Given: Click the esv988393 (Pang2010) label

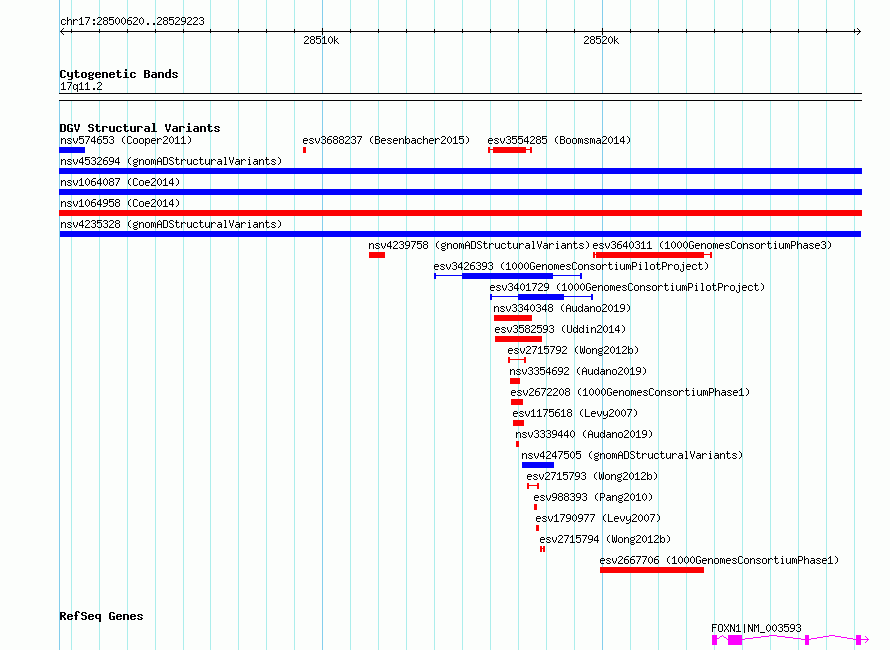Looking at the screenshot, I should 593,497.
